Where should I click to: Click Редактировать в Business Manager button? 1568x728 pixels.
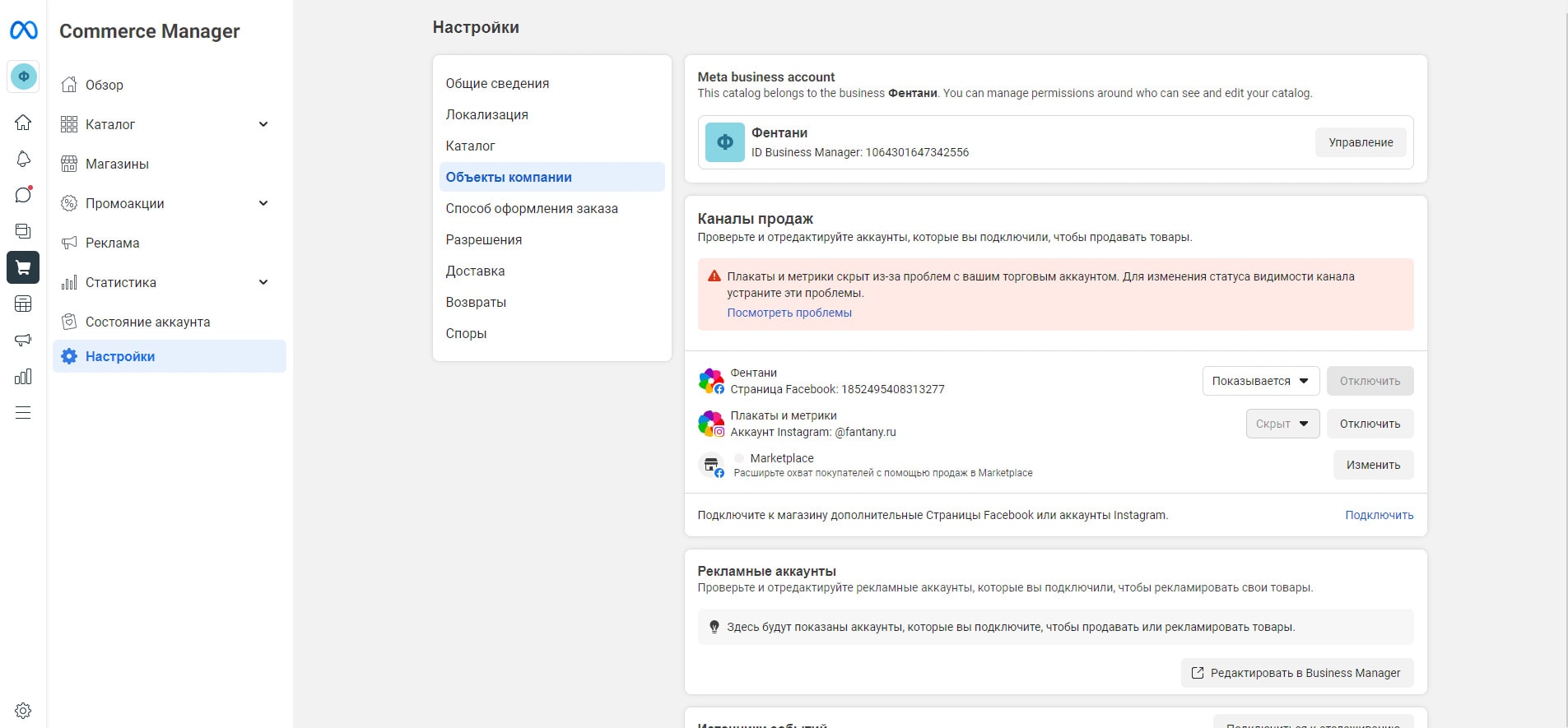click(x=1297, y=673)
